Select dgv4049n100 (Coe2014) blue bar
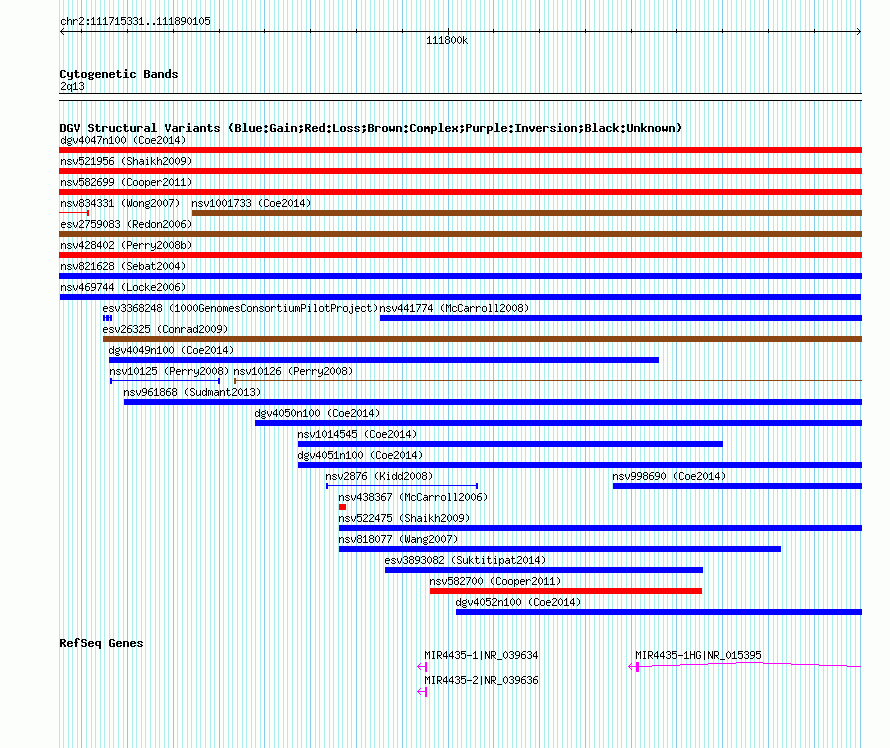This screenshot has height=748, width=890. (x=384, y=360)
